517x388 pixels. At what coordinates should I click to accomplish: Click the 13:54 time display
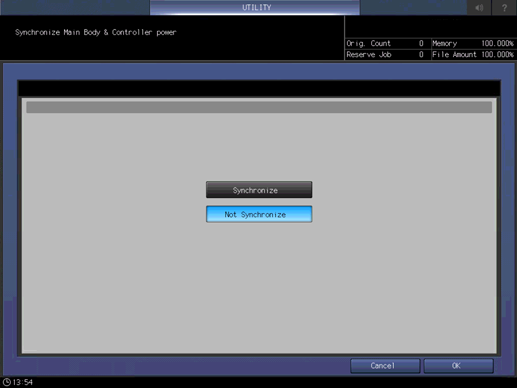pos(23,382)
